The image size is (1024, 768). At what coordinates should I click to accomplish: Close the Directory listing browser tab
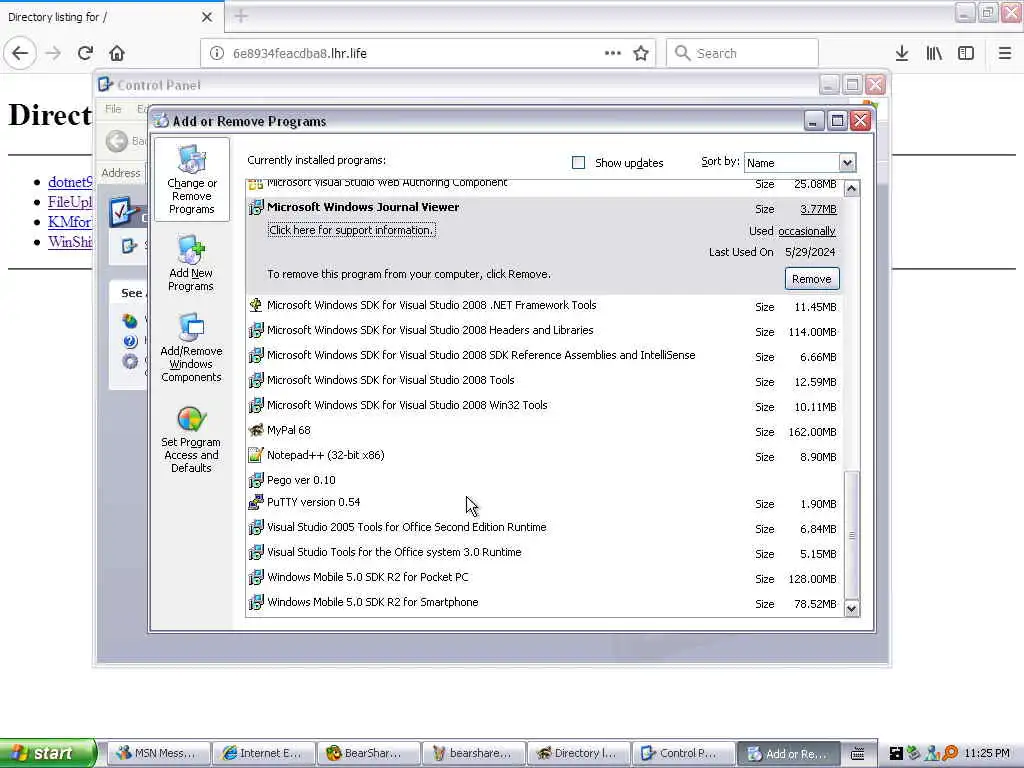coord(207,17)
